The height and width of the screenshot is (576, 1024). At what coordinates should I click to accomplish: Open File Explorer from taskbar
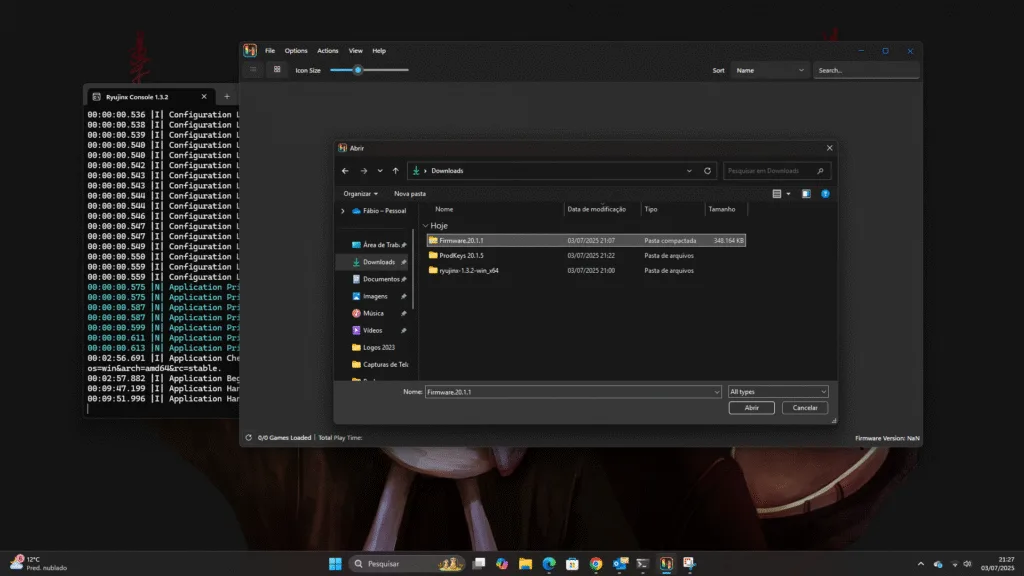(525, 564)
